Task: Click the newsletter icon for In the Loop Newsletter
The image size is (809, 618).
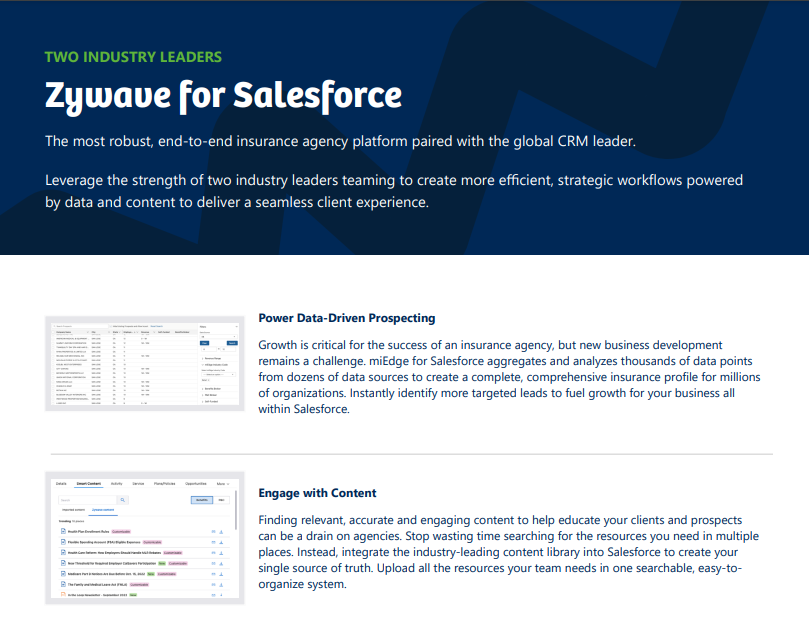Action: (x=61, y=594)
